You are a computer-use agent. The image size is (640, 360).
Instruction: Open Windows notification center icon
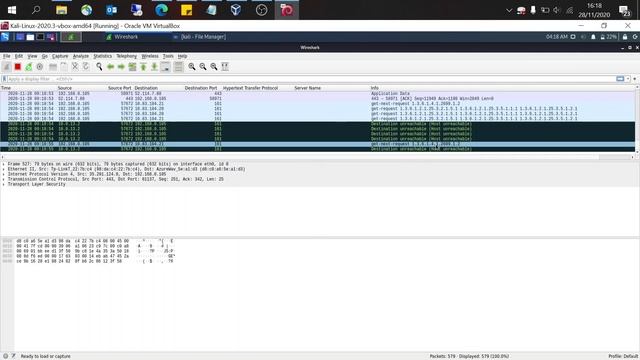624,10
